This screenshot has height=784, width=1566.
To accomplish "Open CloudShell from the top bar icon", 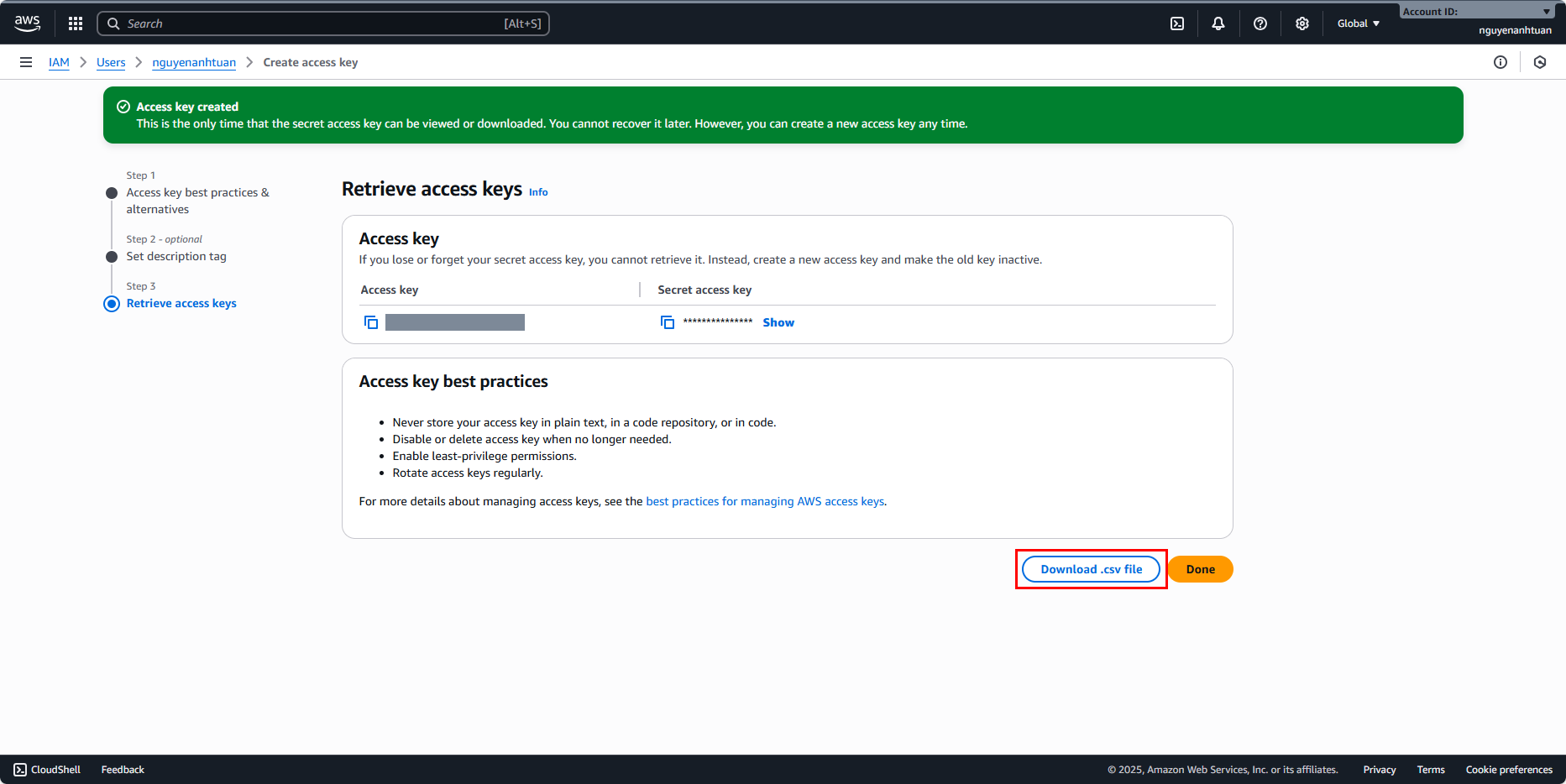I will (1177, 24).
